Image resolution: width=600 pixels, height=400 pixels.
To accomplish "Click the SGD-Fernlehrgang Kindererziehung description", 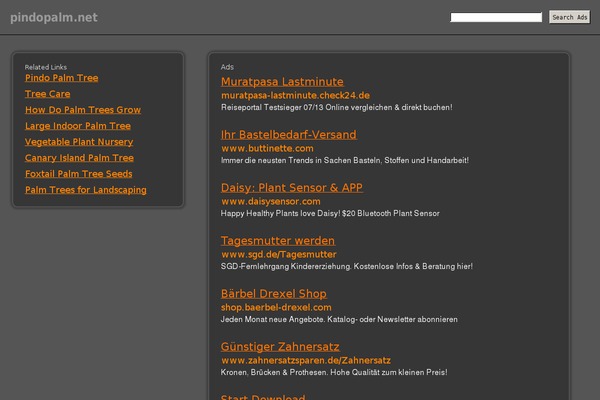I will [347, 266].
